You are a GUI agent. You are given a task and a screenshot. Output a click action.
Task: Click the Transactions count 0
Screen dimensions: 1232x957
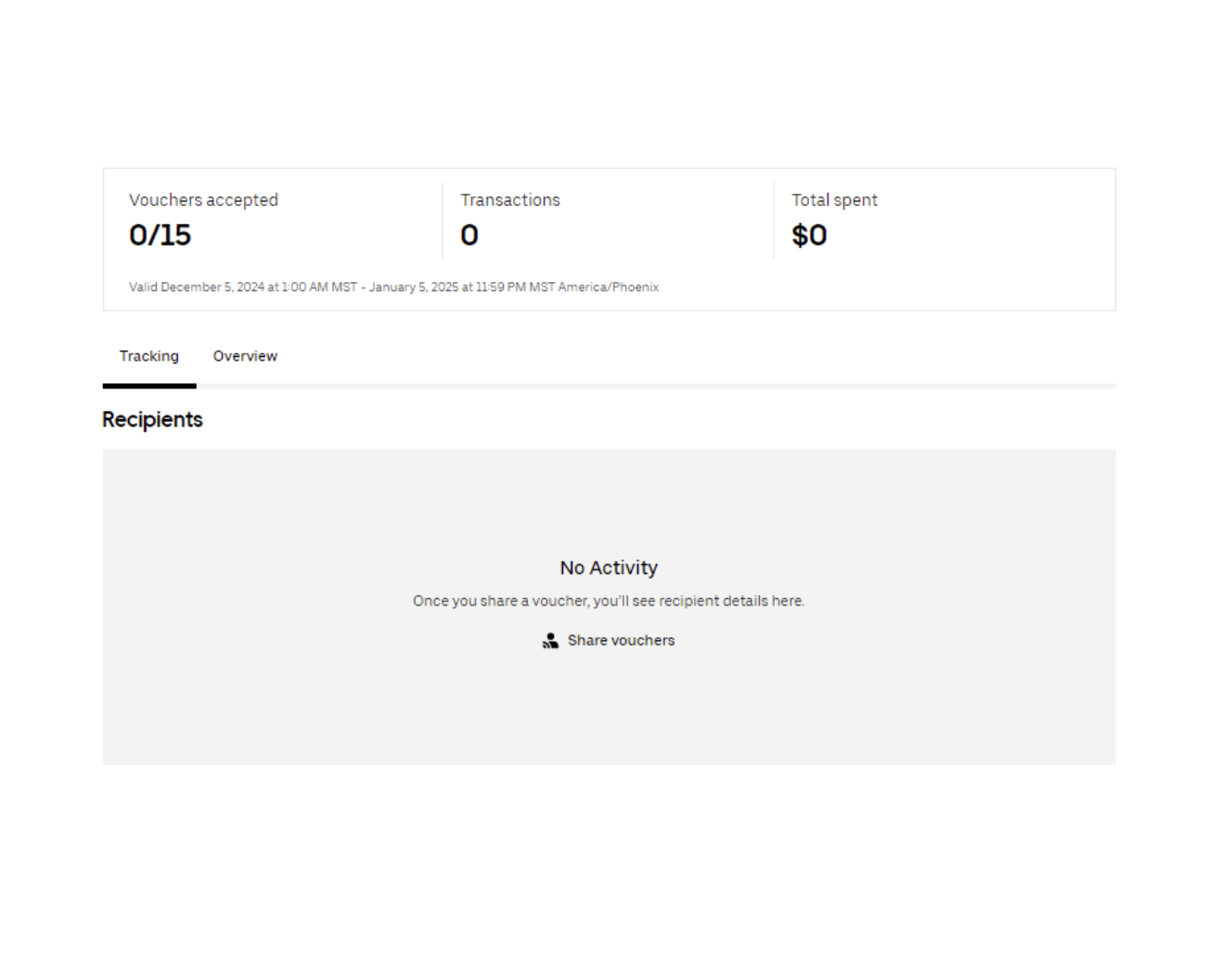click(469, 236)
